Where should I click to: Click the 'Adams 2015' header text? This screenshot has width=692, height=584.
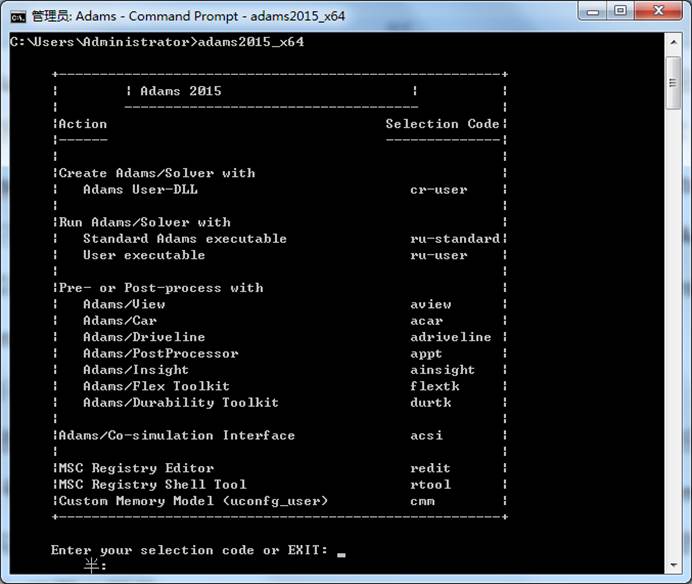coord(181,91)
